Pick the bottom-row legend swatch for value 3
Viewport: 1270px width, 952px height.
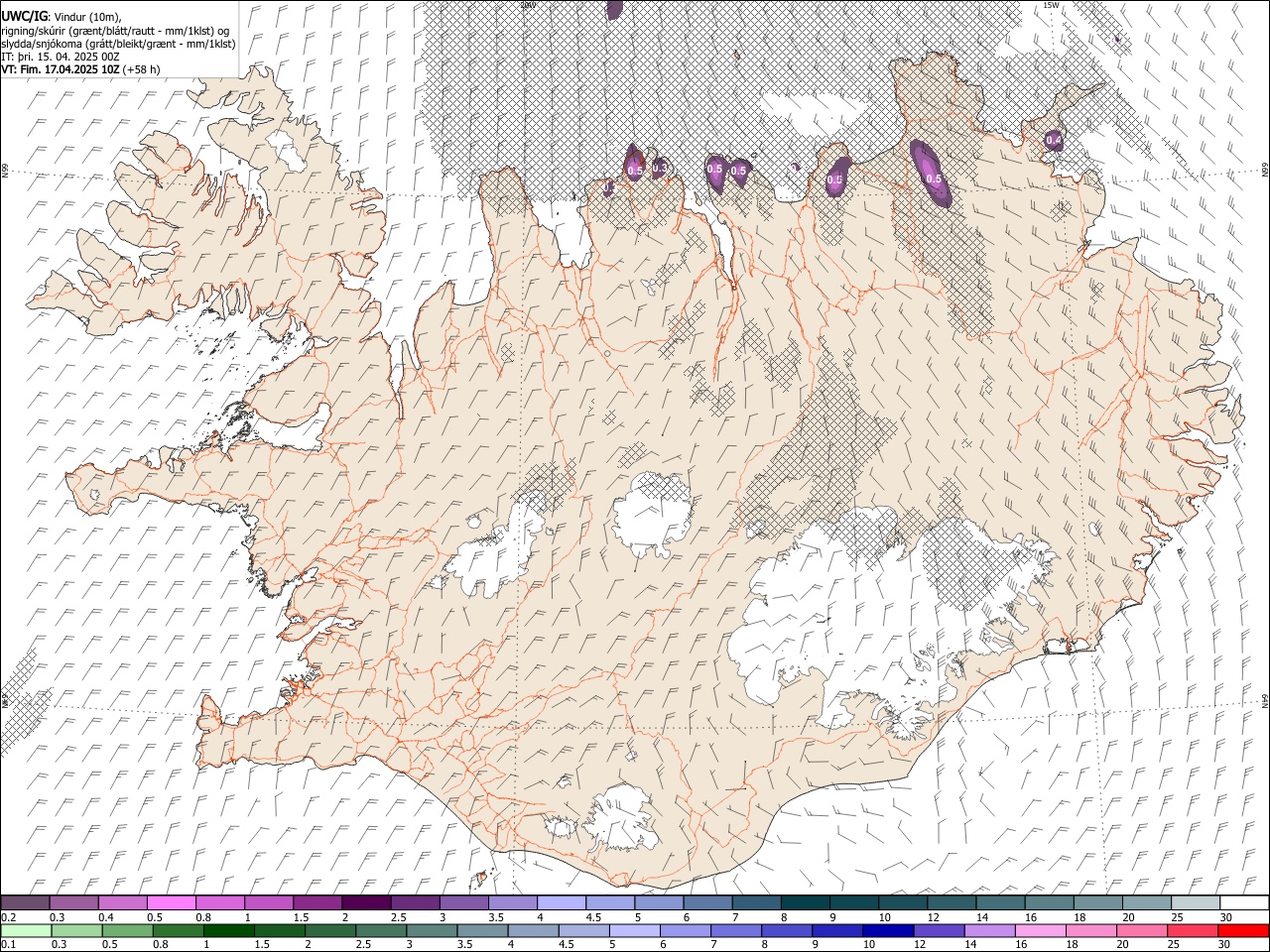click(431, 931)
